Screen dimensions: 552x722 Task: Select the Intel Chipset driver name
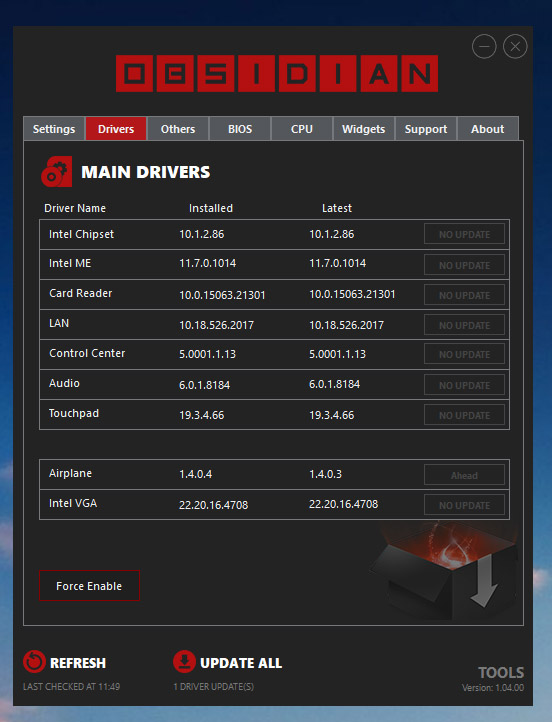(x=81, y=234)
